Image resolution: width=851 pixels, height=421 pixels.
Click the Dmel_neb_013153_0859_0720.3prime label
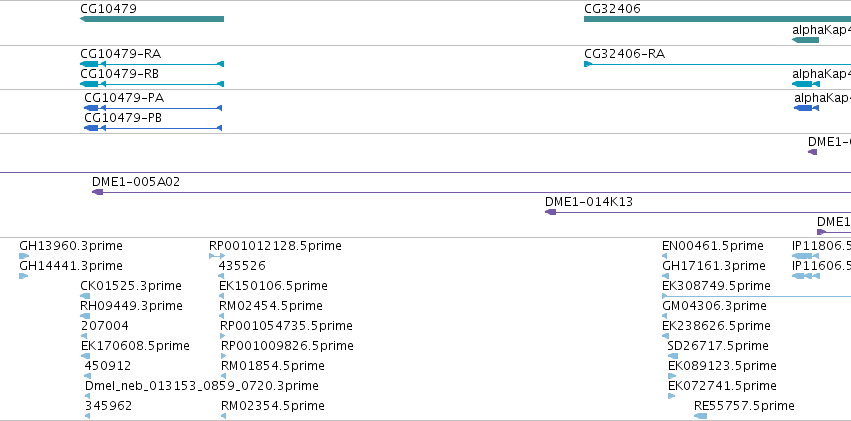pyautogui.click(x=202, y=386)
